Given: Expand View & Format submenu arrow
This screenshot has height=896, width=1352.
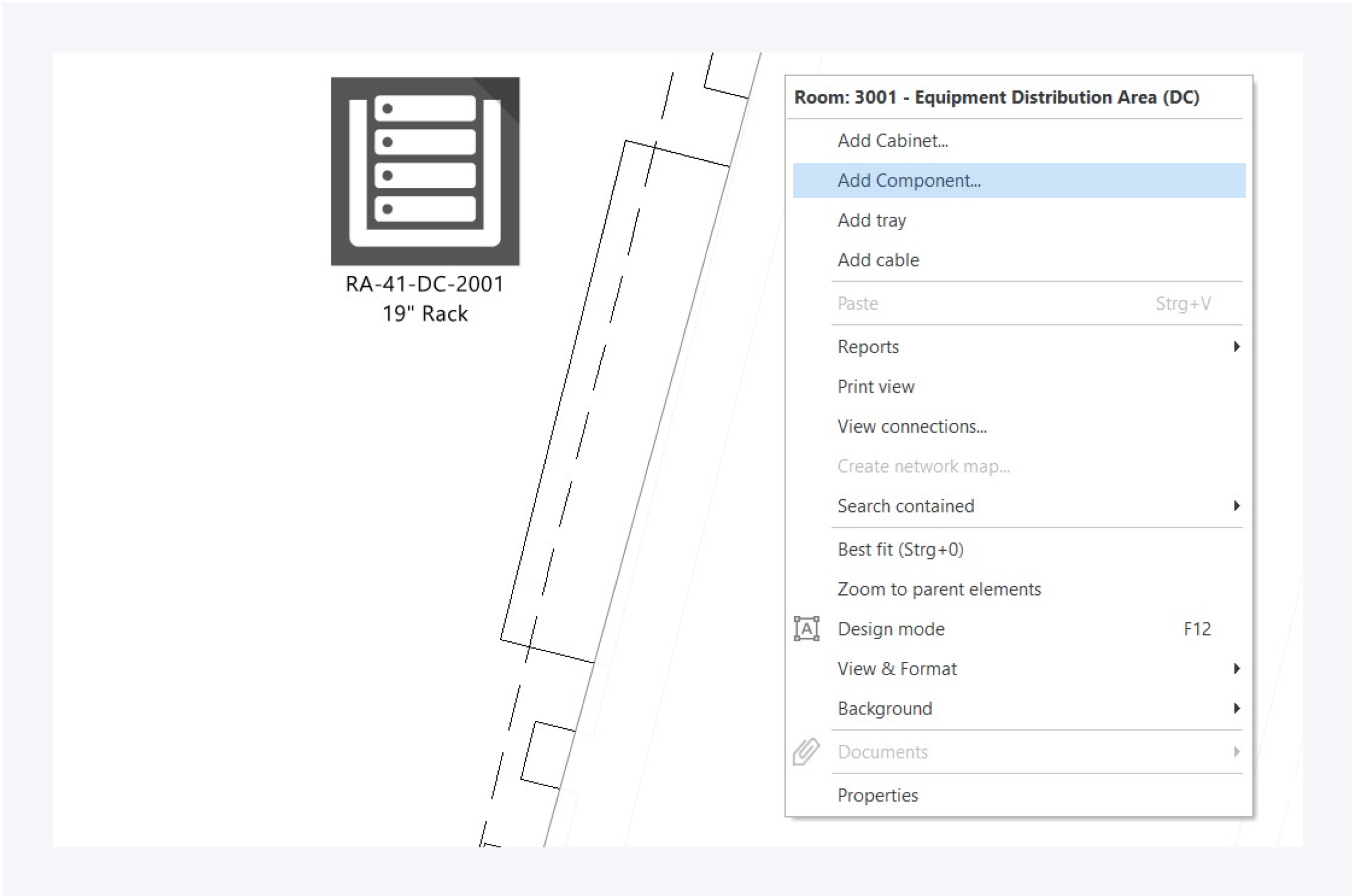Looking at the screenshot, I should click(x=1236, y=669).
